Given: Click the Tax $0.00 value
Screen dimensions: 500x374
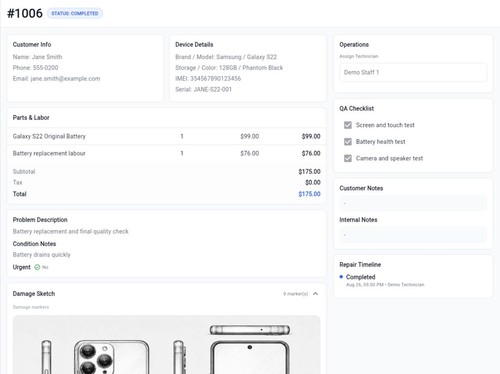Looking at the screenshot, I should [x=313, y=182].
